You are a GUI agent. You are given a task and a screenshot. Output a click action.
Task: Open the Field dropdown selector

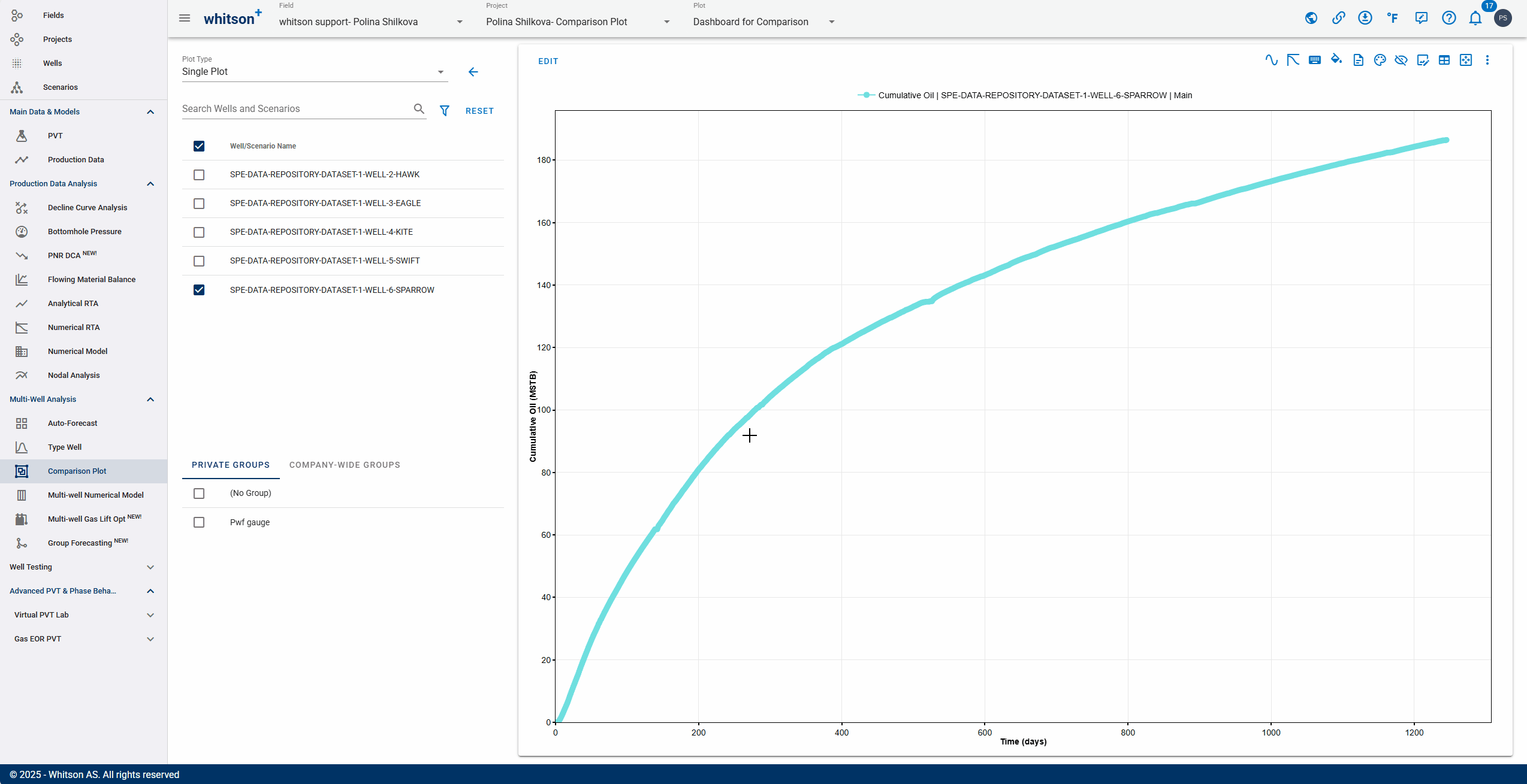point(371,22)
